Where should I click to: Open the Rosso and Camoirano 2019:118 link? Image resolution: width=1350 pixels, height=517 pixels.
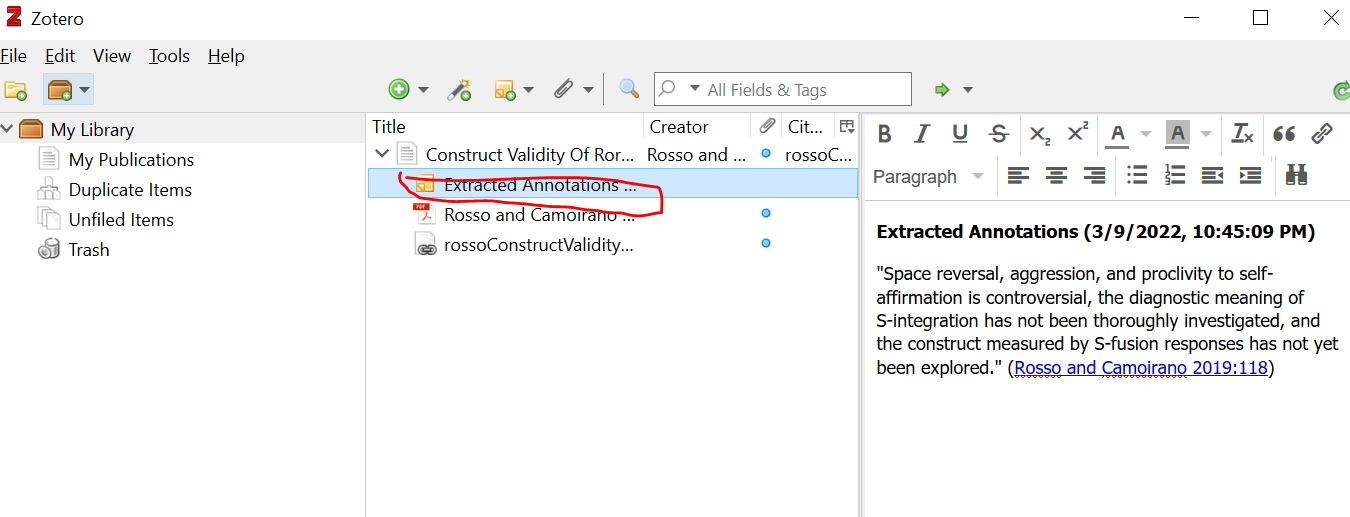pos(1141,368)
